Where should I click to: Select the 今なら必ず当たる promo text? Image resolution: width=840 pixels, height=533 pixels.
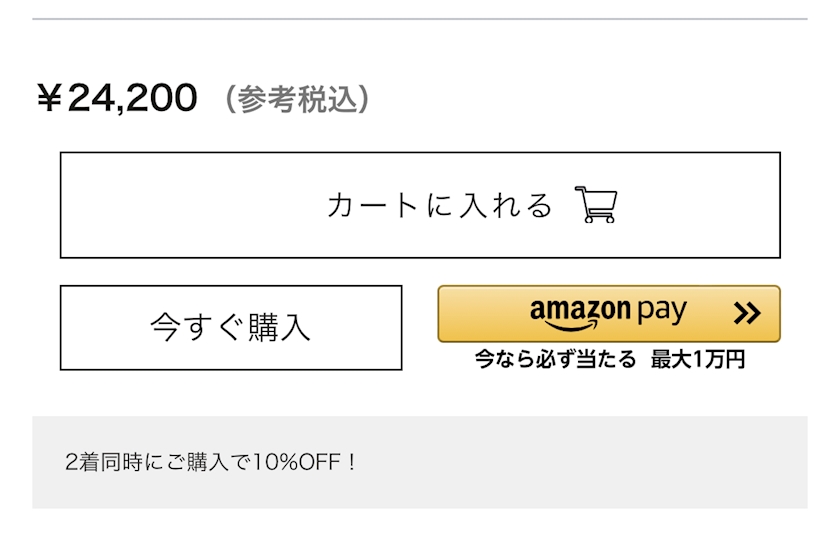555,360
